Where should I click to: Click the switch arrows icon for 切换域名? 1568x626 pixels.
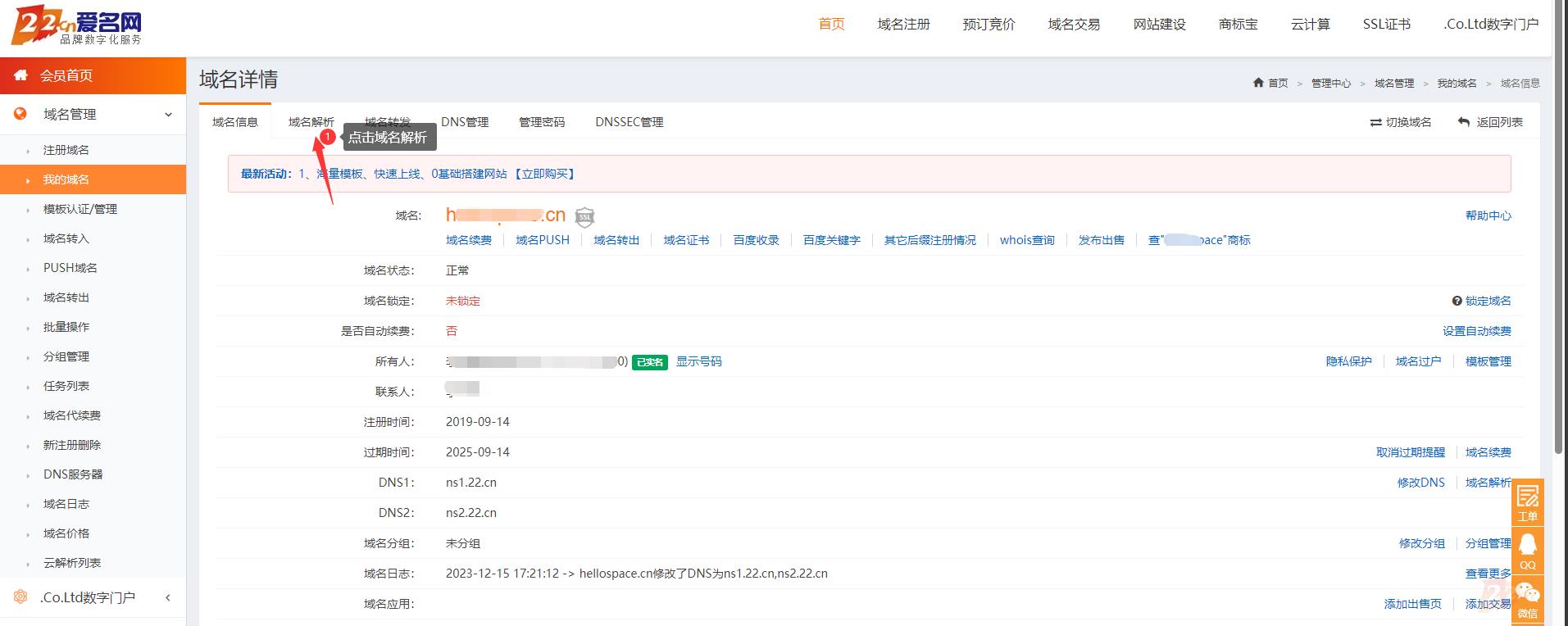[x=1376, y=122]
